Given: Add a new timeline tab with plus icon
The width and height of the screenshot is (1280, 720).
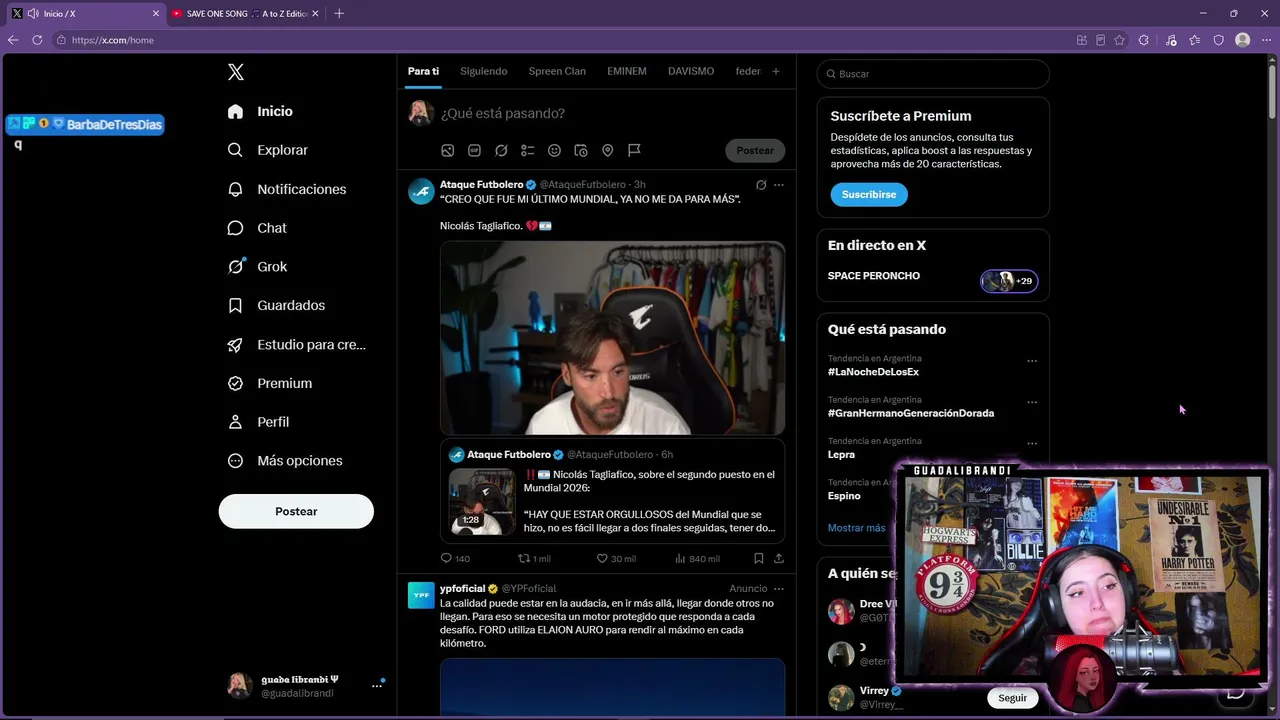Looking at the screenshot, I should [x=775, y=71].
